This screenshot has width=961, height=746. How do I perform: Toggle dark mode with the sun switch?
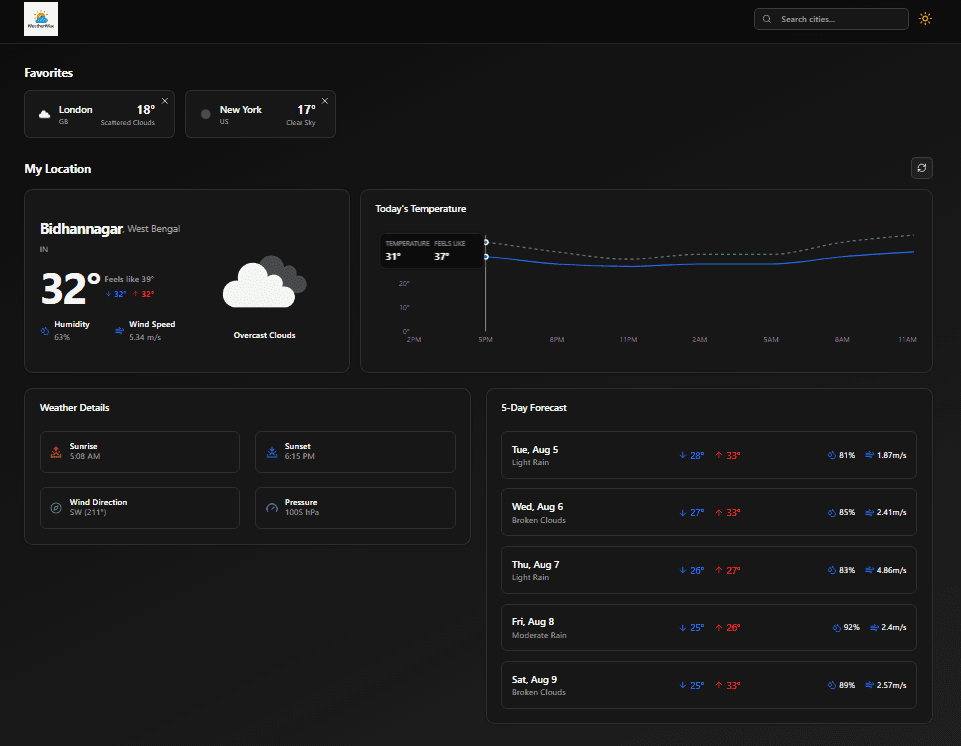tap(924, 18)
